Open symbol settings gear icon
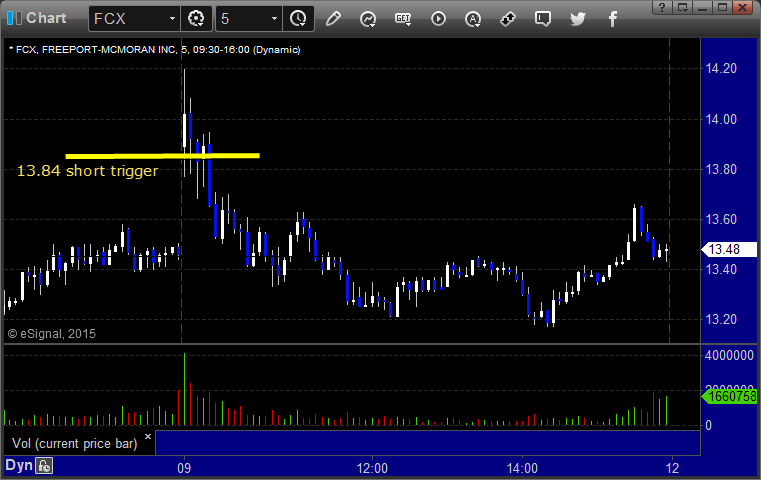 [x=196, y=19]
